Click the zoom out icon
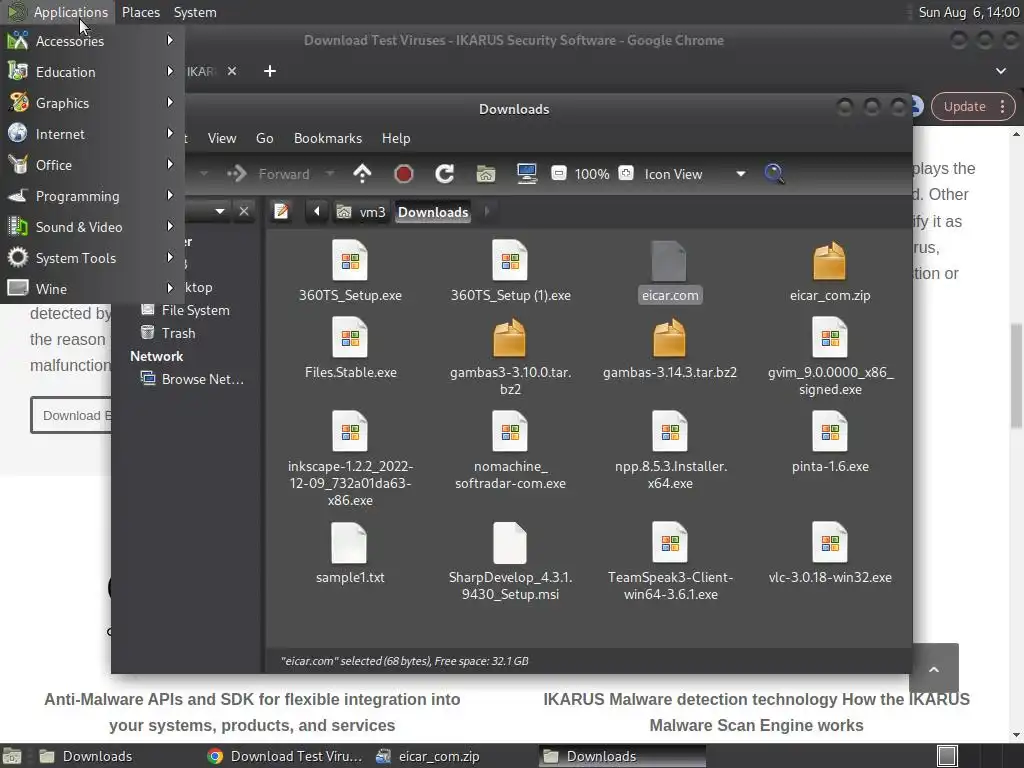1024x768 pixels. 558,174
